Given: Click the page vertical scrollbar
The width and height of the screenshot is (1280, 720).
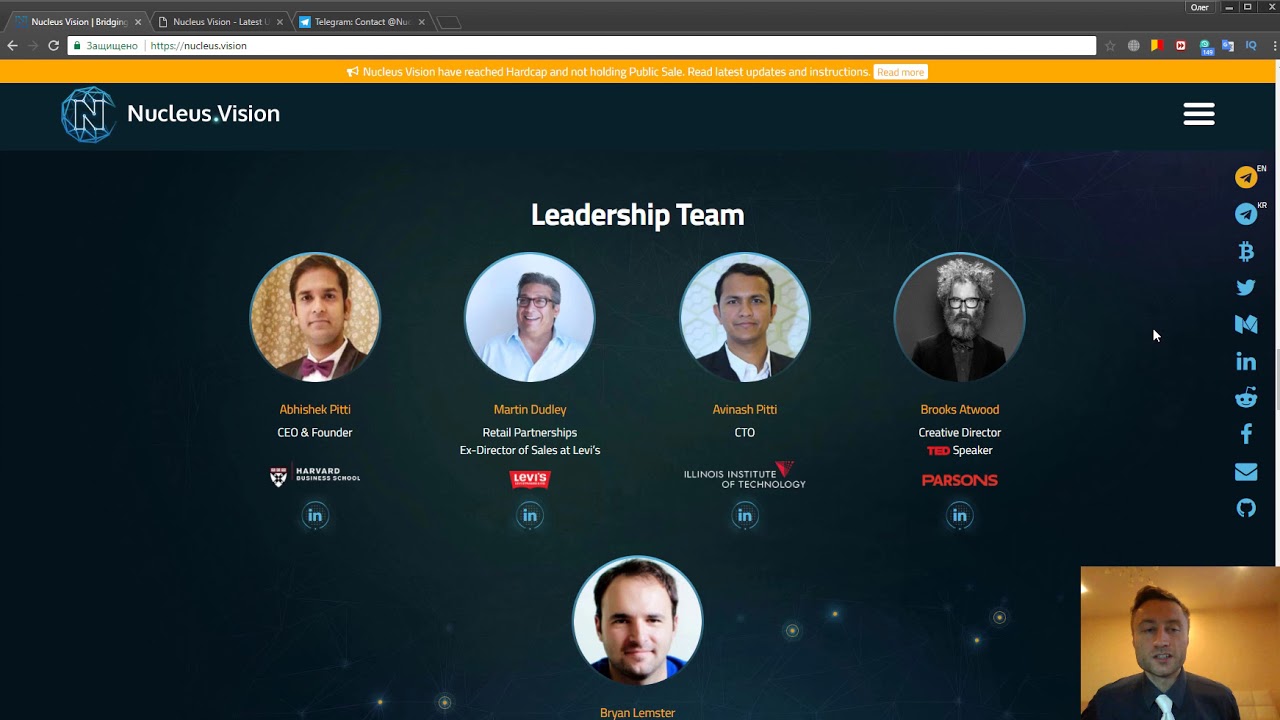Looking at the screenshot, I should point(1277,380).
